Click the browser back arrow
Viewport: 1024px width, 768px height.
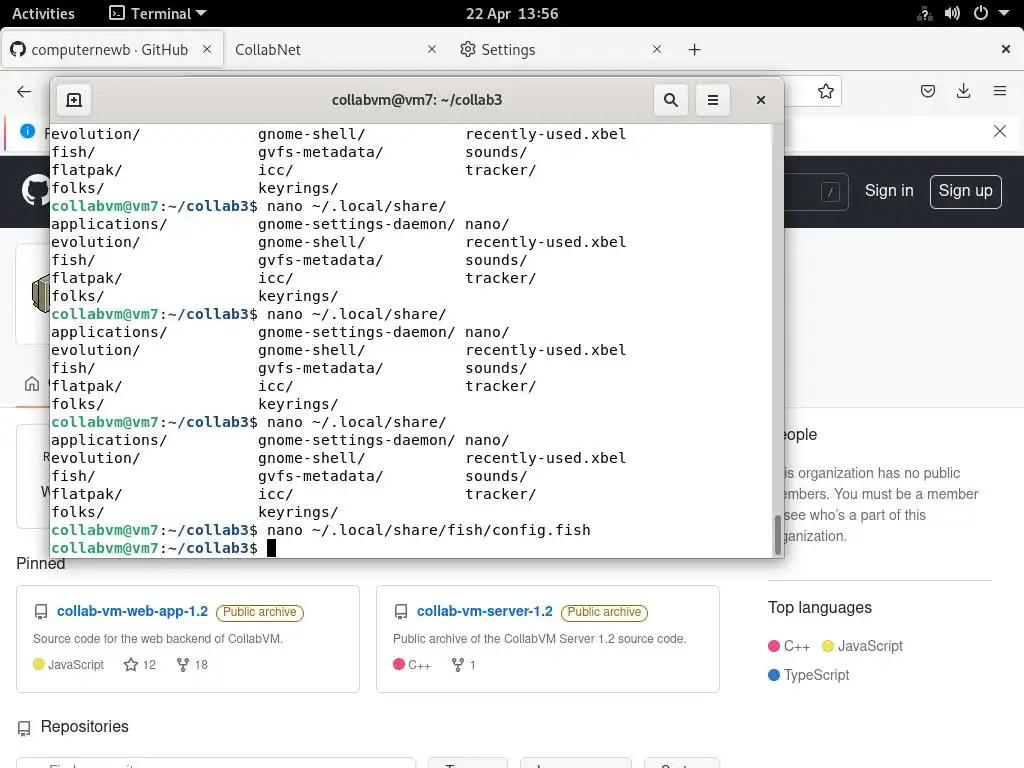click(24, 91)
